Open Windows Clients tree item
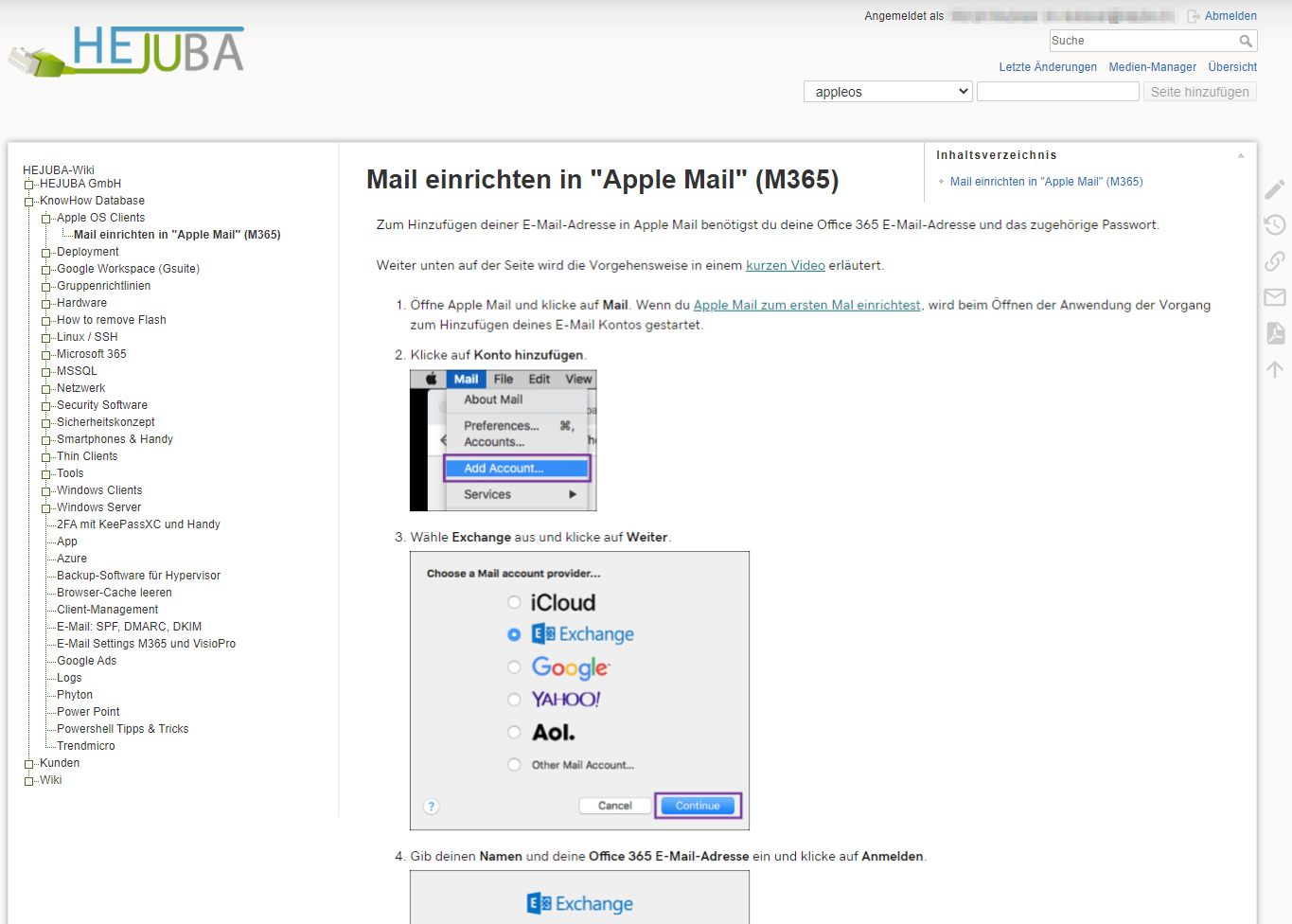Screen dimensions: 1292x924 [99, 490]
